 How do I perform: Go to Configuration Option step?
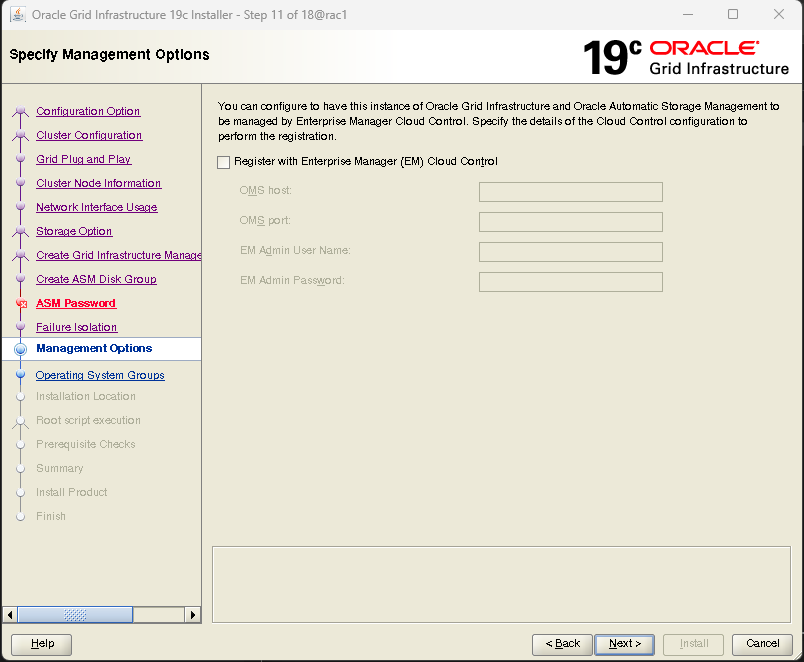click(88, 111)
